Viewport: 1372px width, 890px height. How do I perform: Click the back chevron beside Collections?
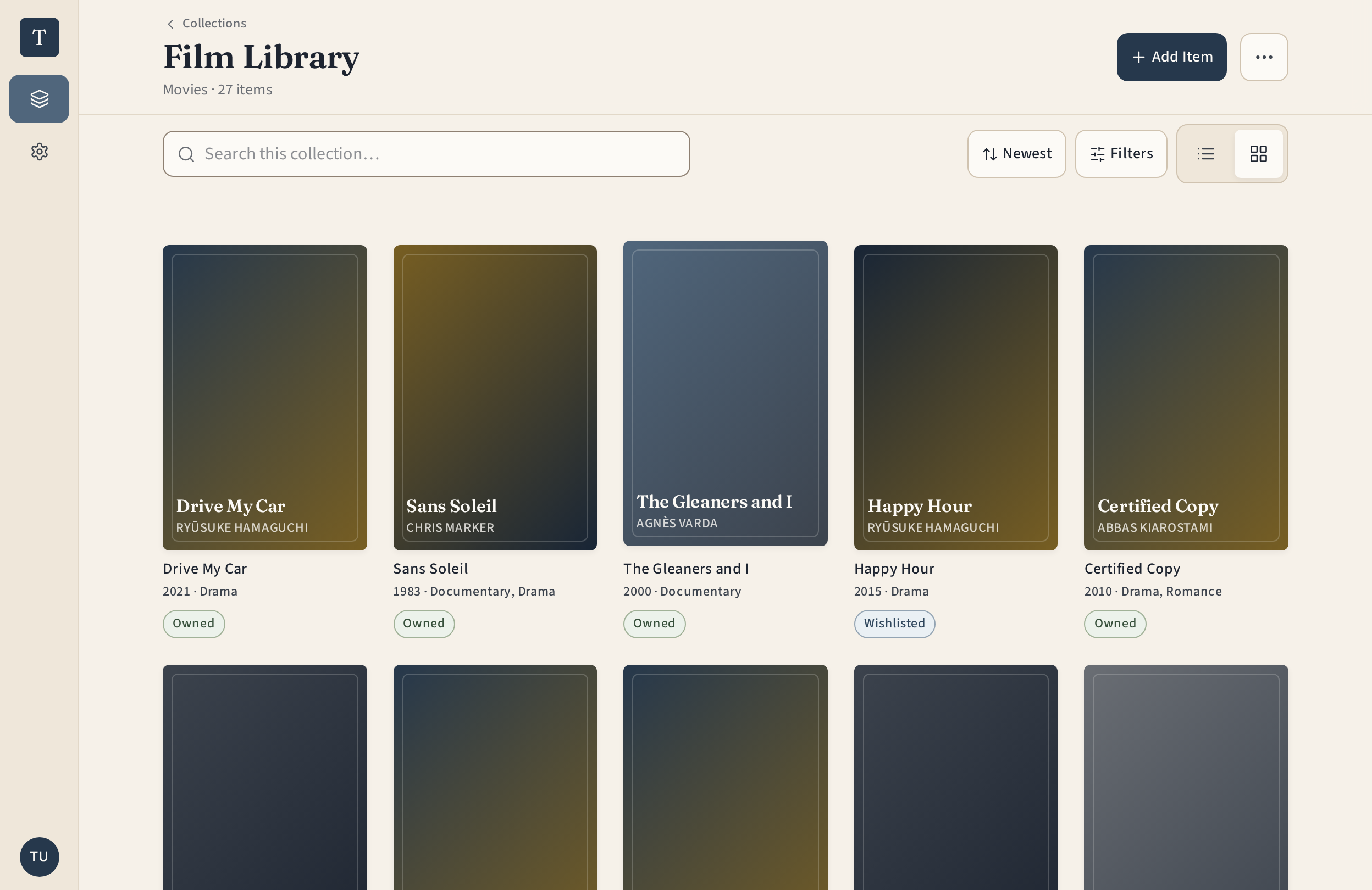click(x=170, y=24)
